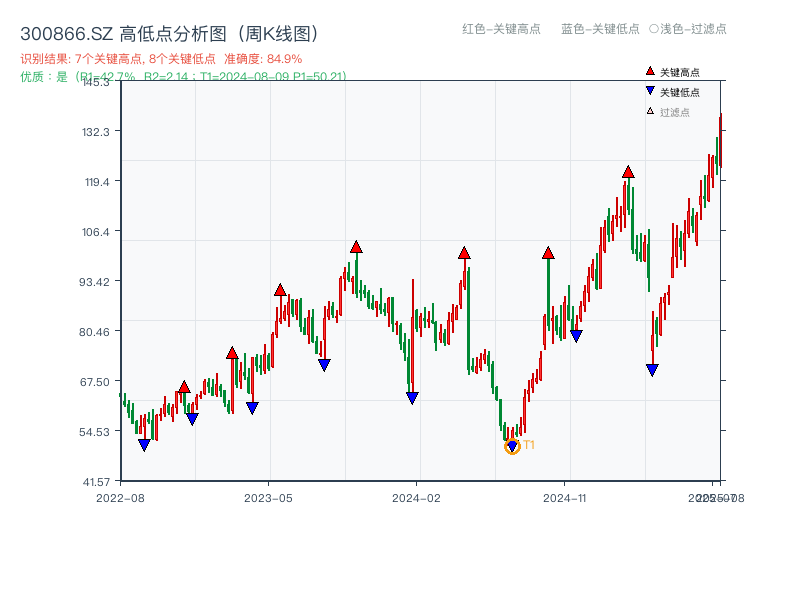Screen dimensions: 800x600
Task: Click the 2022-08 x-axis date label
Action: tap(120, 498)
